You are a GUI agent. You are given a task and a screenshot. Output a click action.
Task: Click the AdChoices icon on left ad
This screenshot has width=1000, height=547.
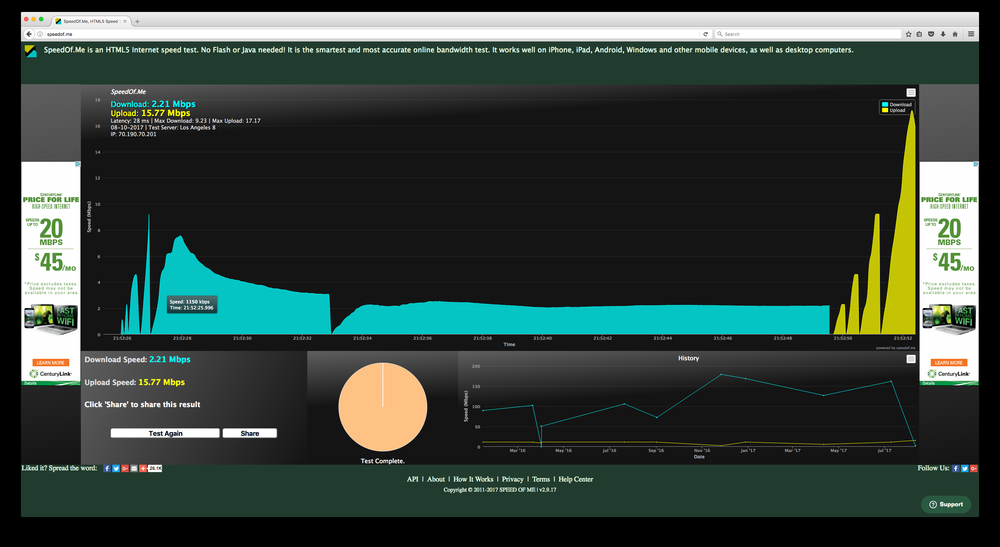[78, 164]
